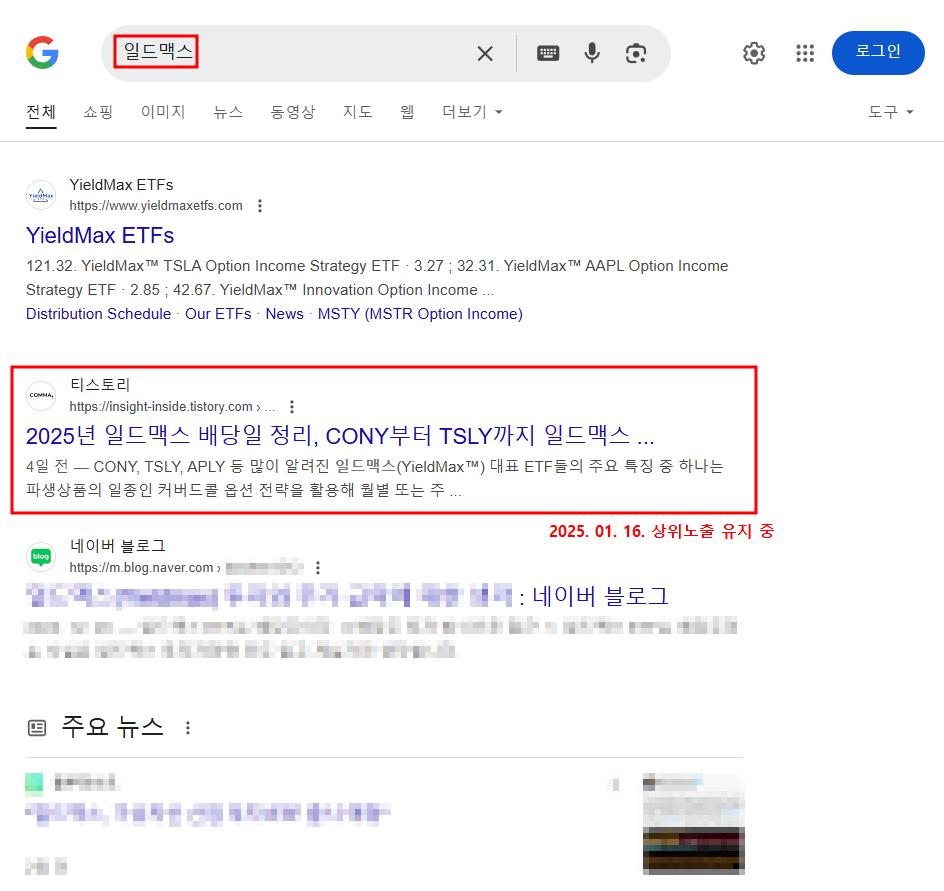Open the blurred news article thumbnail

click(694, 824)
